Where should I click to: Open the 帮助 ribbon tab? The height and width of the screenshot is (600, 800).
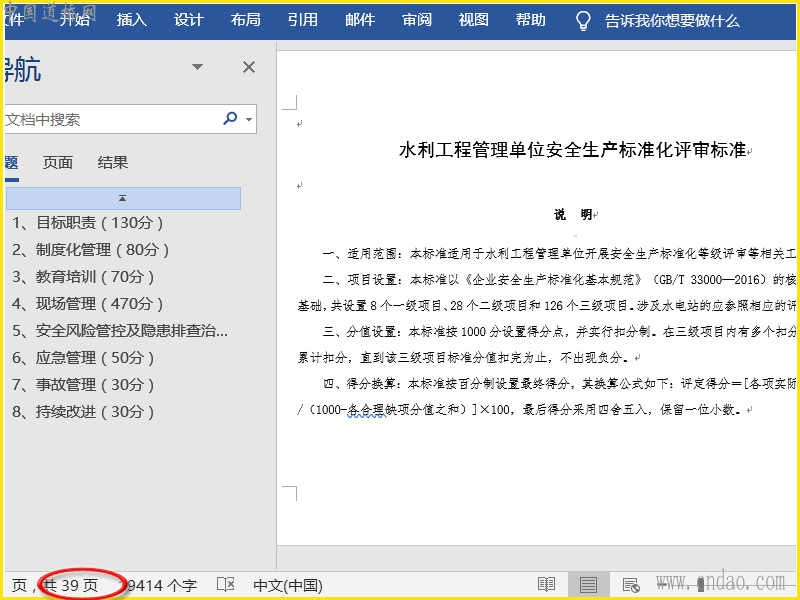(x=531, y=20)
